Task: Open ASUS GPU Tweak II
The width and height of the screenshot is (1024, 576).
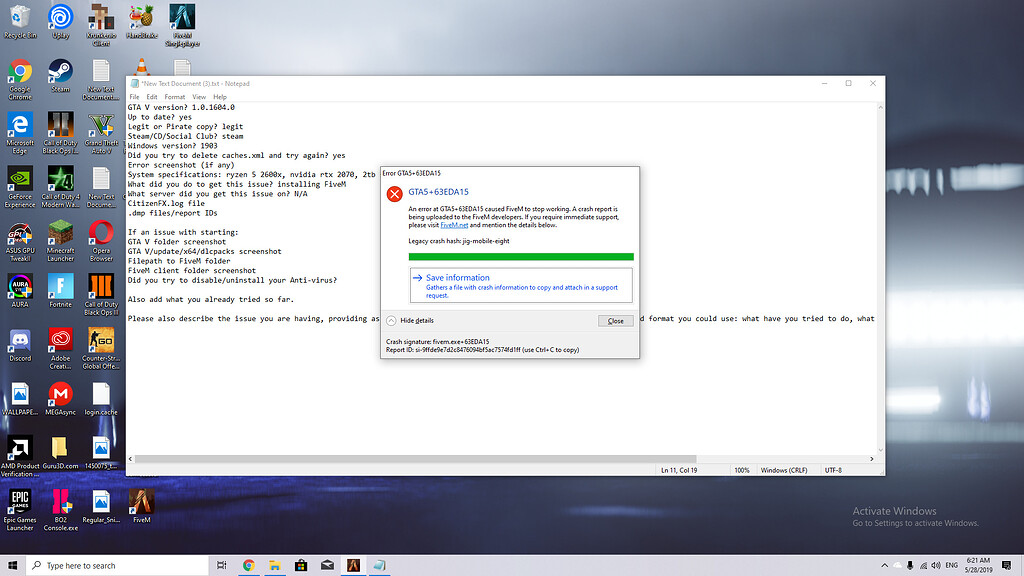Action: click(20, 232)
